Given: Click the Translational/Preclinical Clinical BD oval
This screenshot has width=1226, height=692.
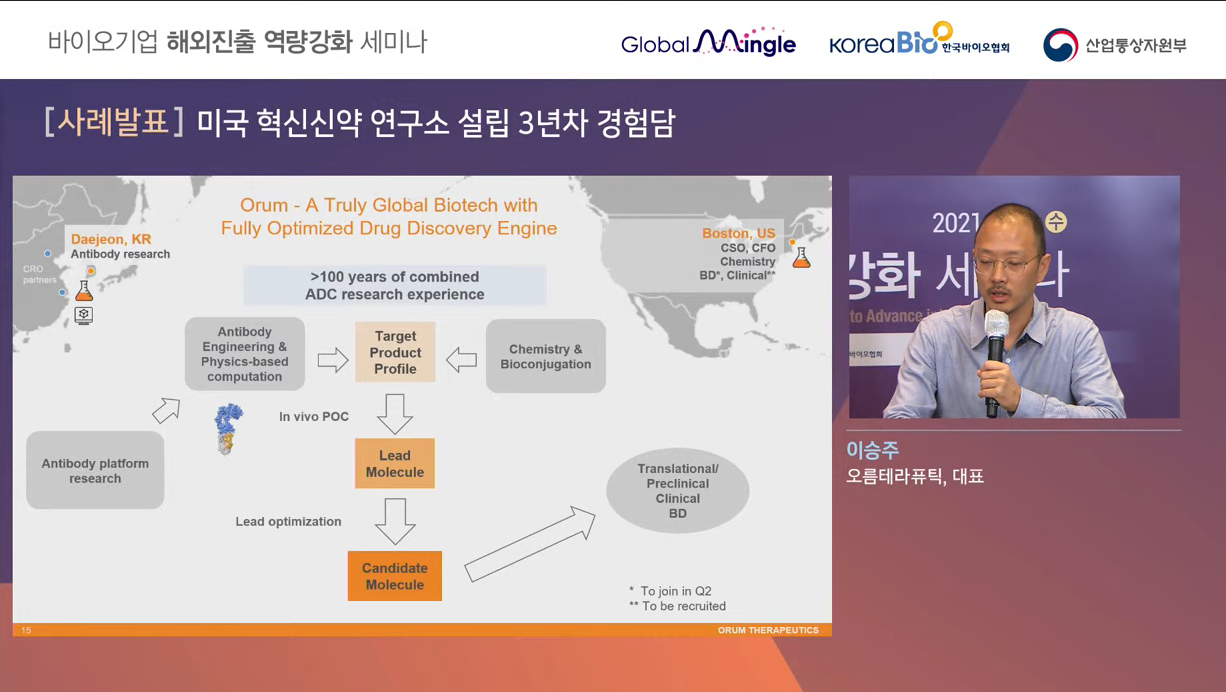Looking at the screenshot, I should coord(678,491).
